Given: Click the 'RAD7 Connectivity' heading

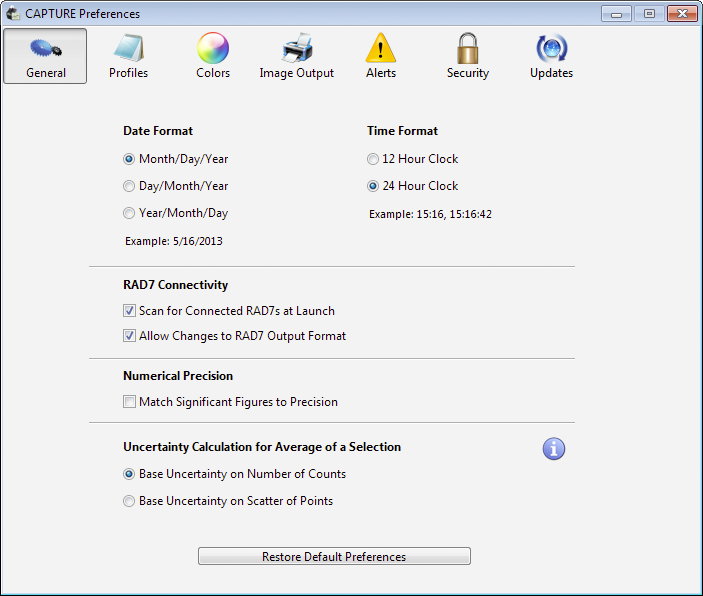Looking at the screenshot, I should (x=176, y=285).
